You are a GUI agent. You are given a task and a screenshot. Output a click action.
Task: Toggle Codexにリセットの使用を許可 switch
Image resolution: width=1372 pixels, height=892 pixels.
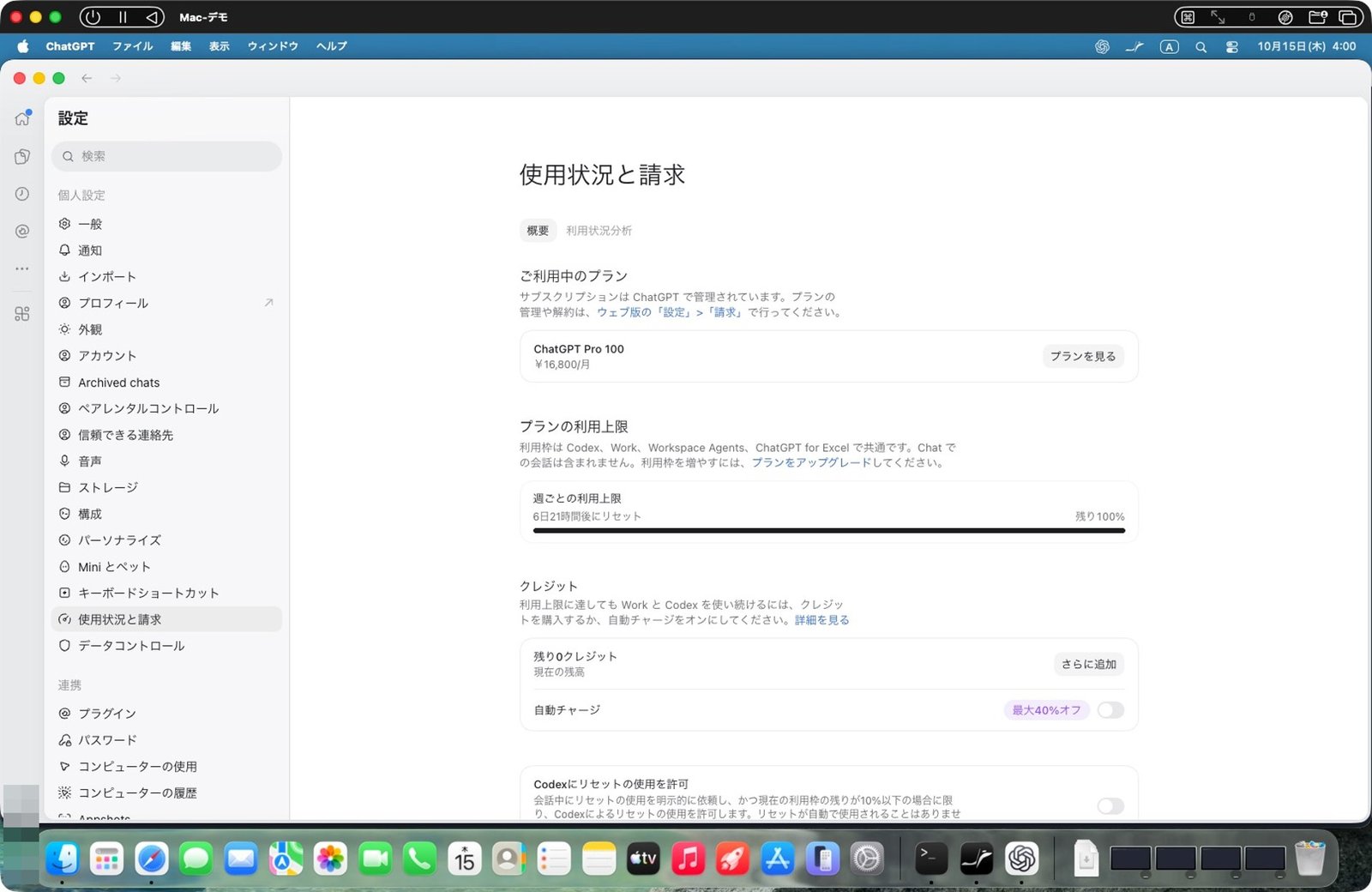pos(1110,806)
